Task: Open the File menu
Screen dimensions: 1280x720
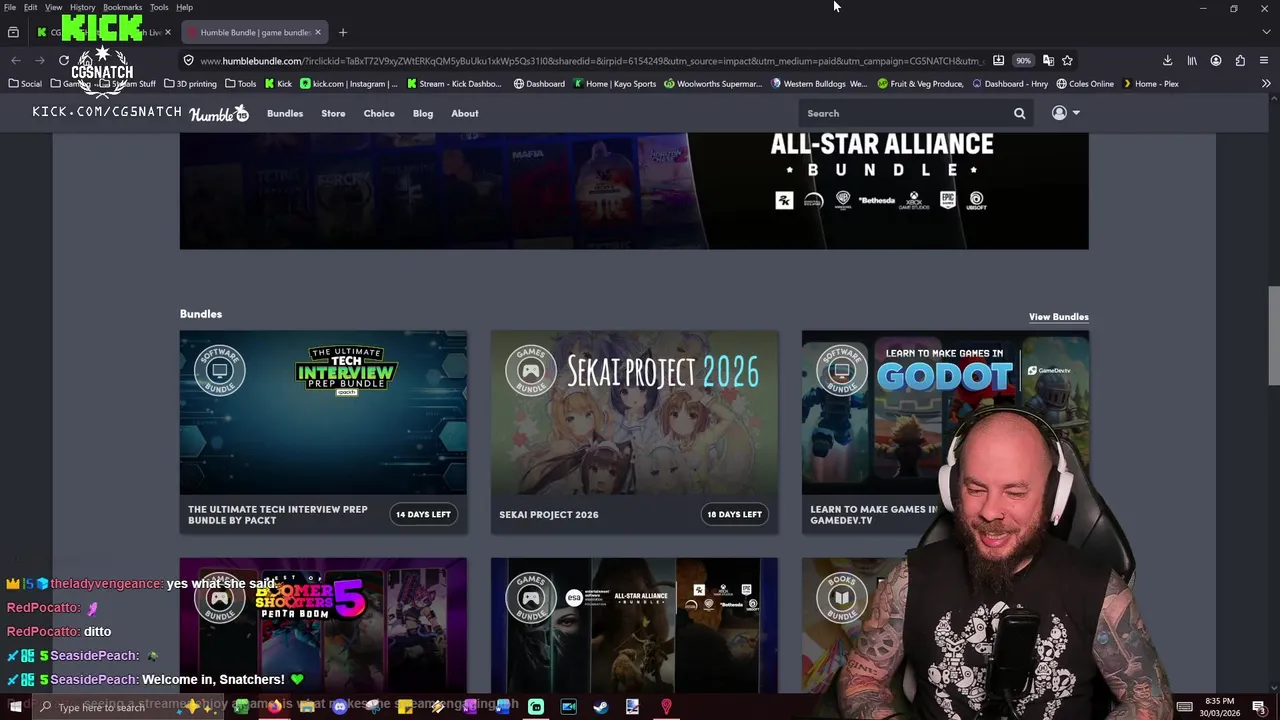Action: click(x=10, y=7)
